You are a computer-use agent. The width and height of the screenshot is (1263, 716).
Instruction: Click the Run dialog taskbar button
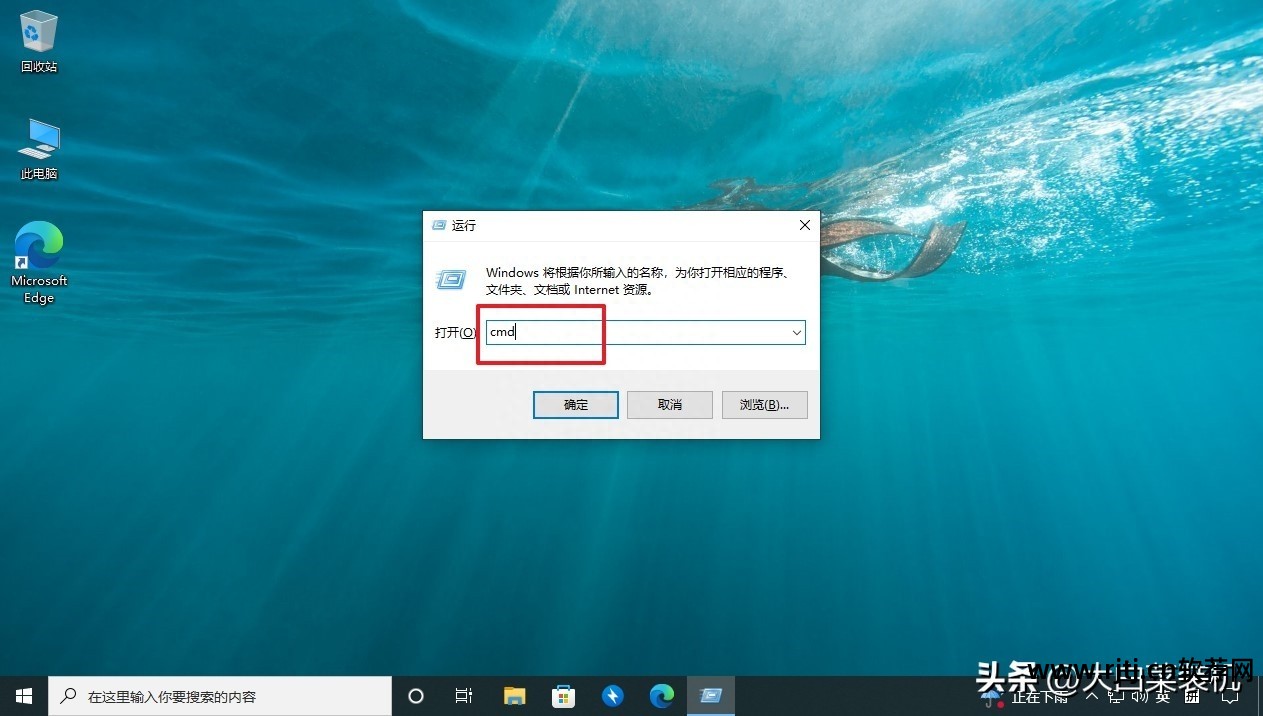711,696
